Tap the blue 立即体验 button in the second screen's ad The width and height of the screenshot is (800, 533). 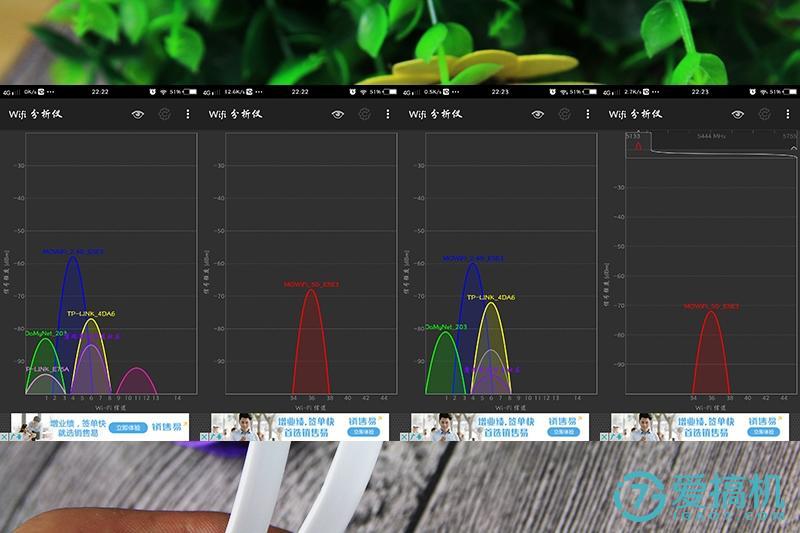pos(363,432)
